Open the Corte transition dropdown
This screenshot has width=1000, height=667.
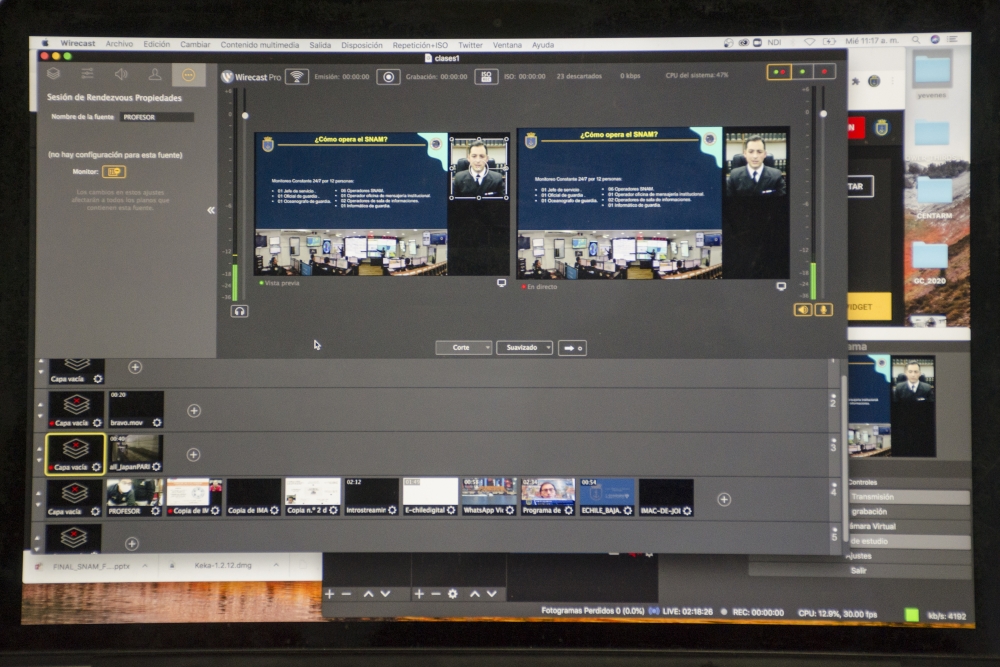464,348
